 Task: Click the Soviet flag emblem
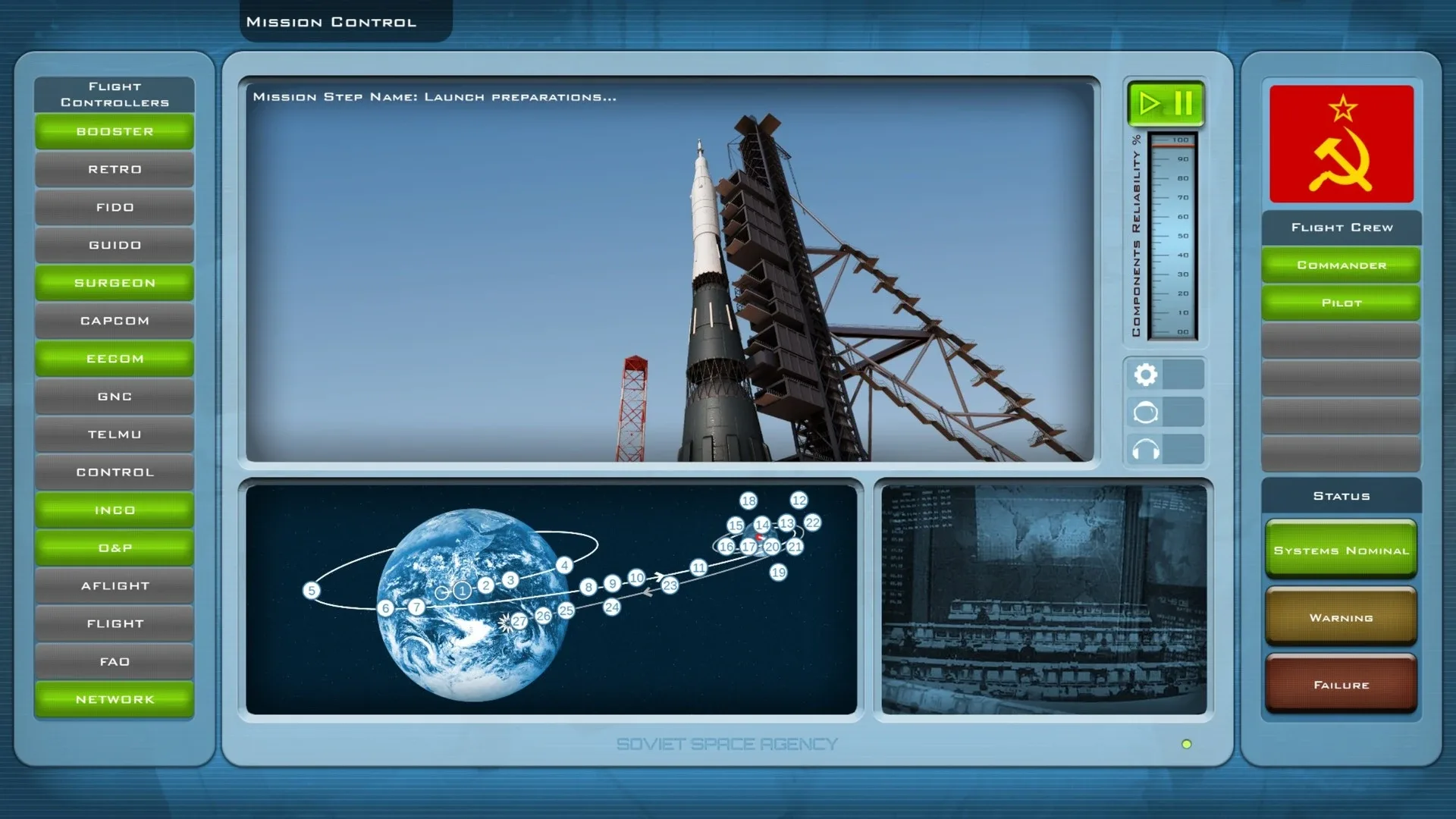click(1341, 144)
